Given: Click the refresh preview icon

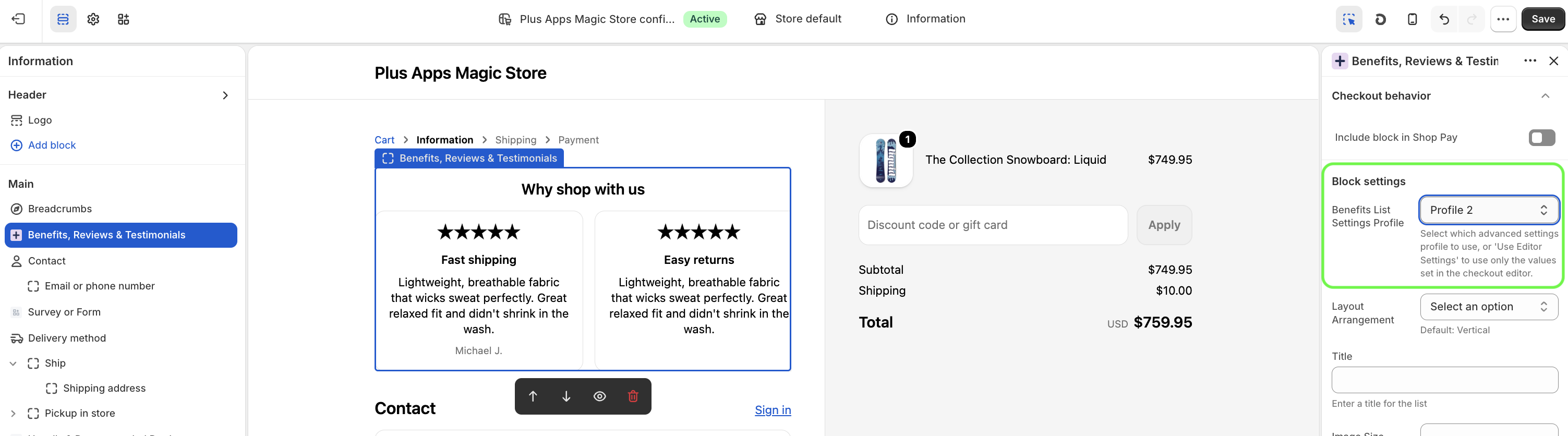Looking at the screenshot, I should tap(1381, 19).
